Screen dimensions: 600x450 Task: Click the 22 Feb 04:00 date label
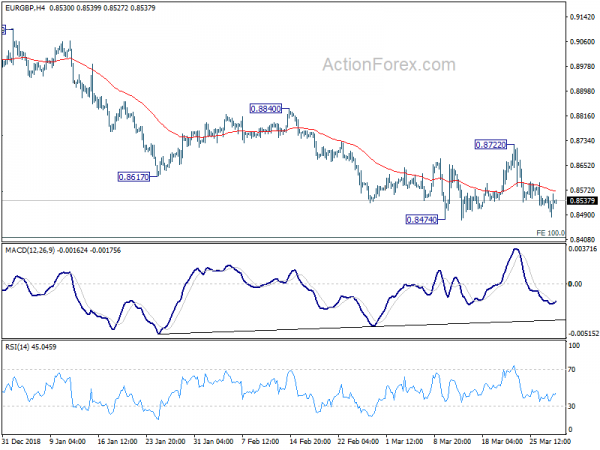tap(359, 441)
